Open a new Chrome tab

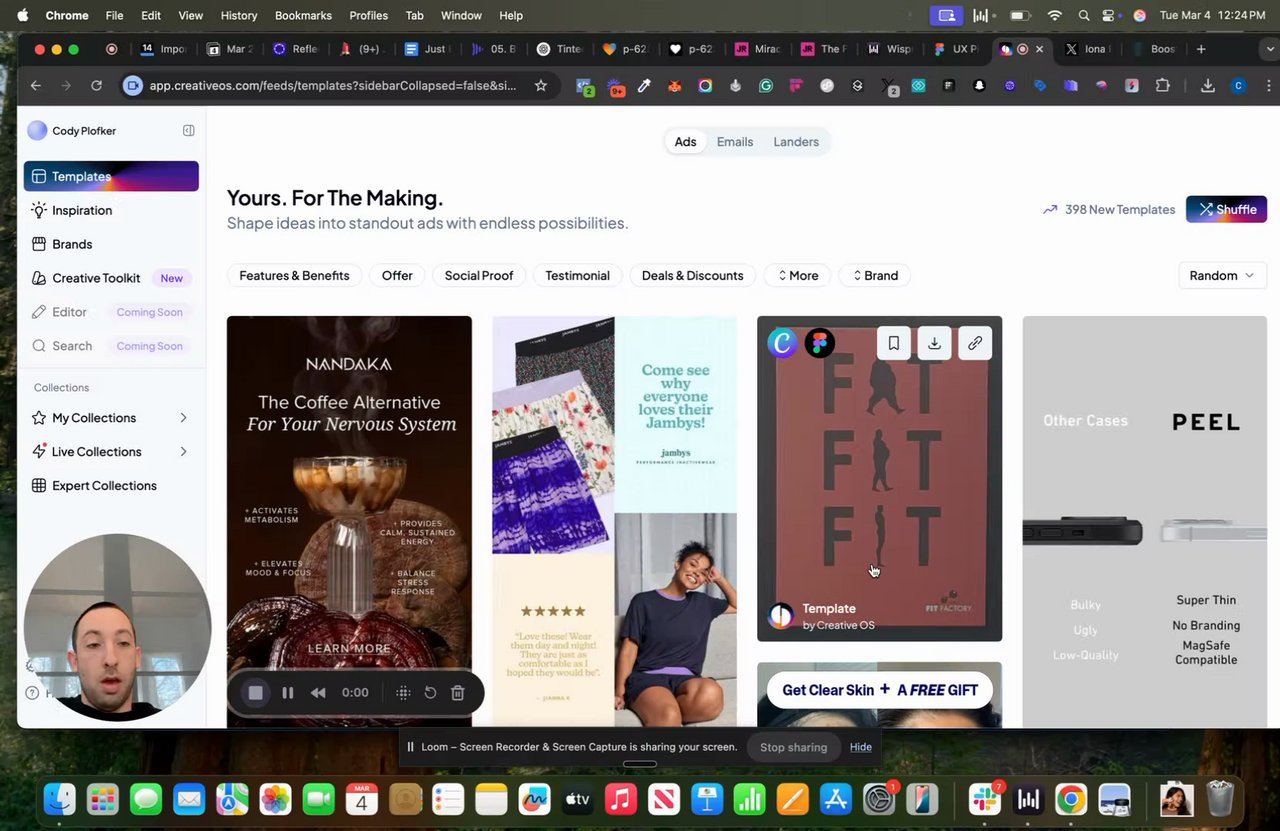(1201, 49)
